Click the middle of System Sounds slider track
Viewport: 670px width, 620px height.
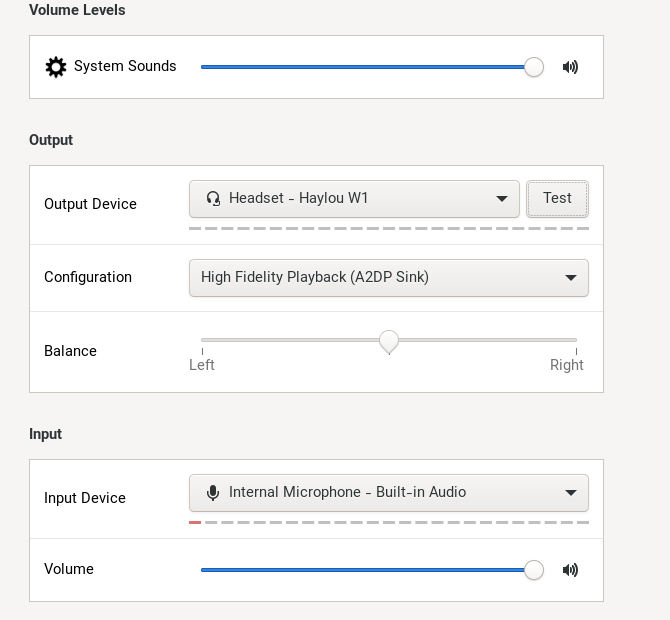[365, 67]
